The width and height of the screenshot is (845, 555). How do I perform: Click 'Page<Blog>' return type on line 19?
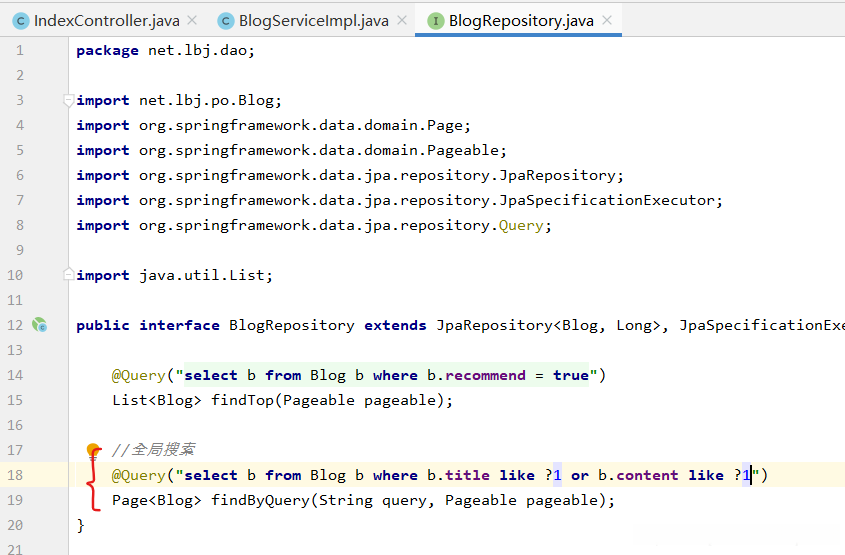[x=156, y=501]
